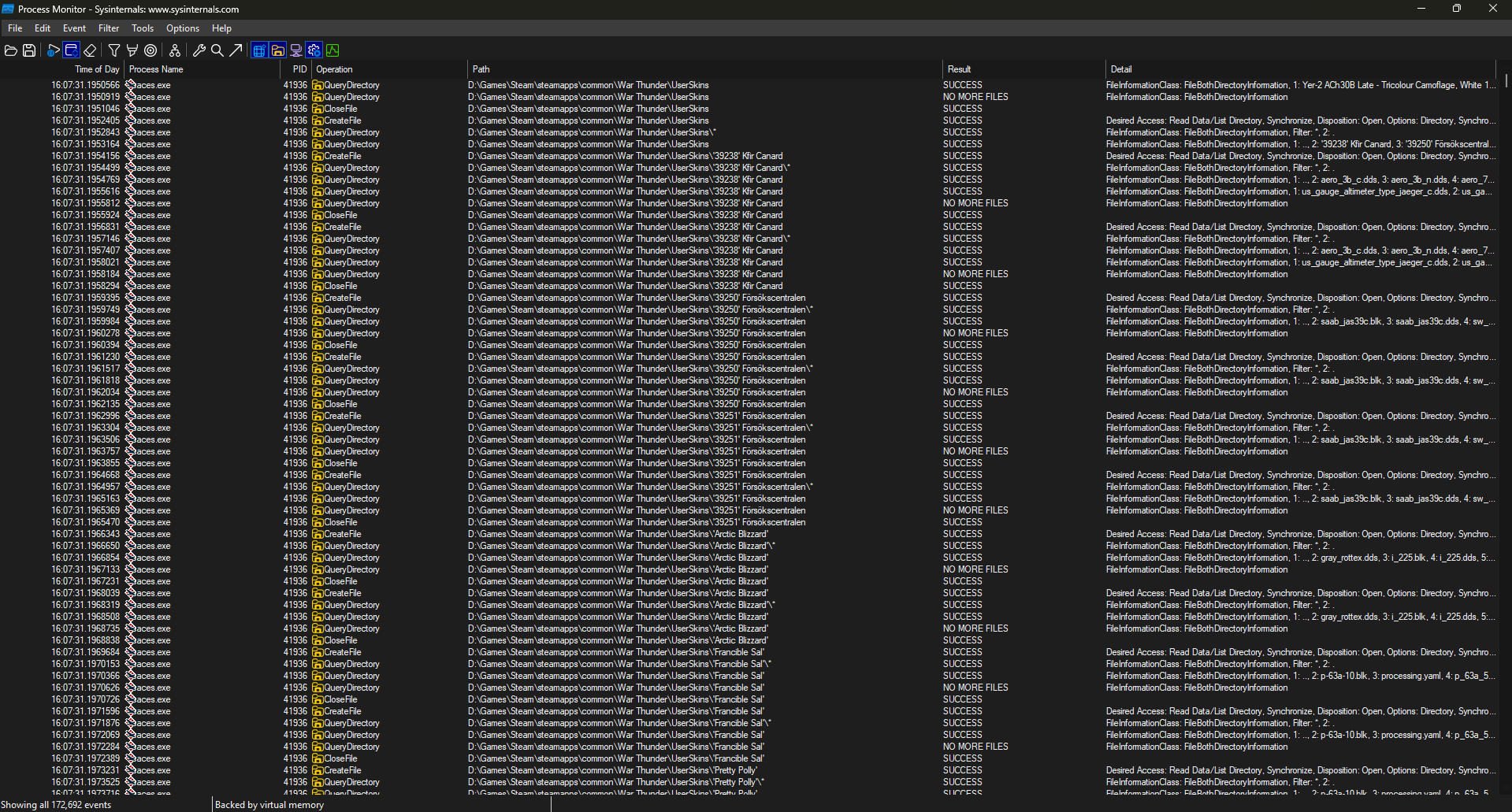
Task: Click QueryDirectory icon in 16:07:31.1960278 row
Action: coord(318,333)
